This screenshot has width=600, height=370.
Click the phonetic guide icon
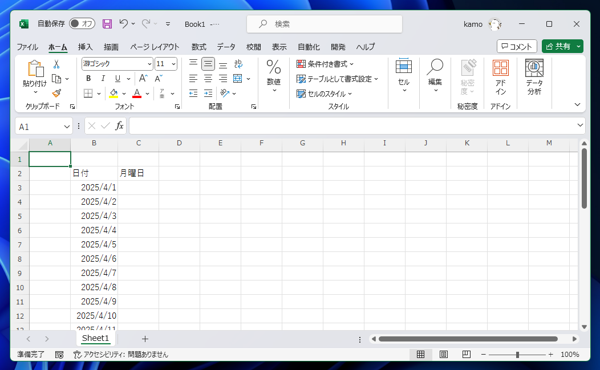pos(162,93)
